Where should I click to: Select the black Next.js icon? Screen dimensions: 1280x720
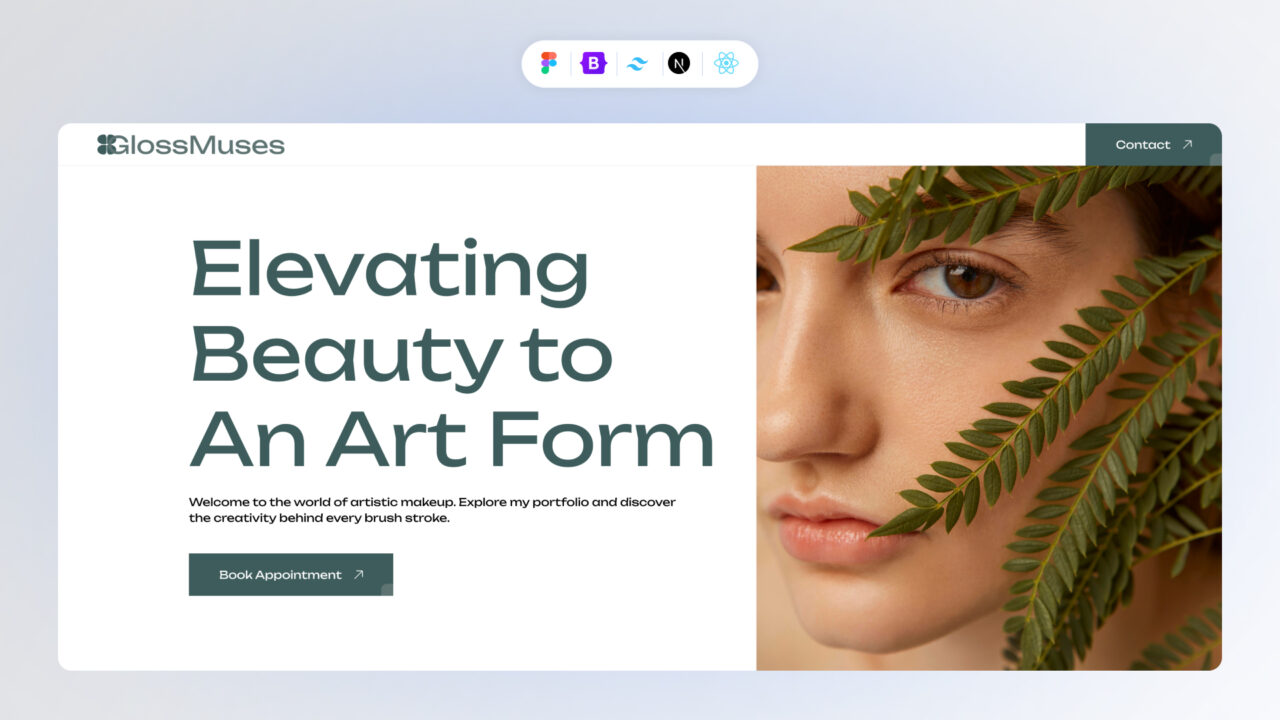tap(679, 63)
